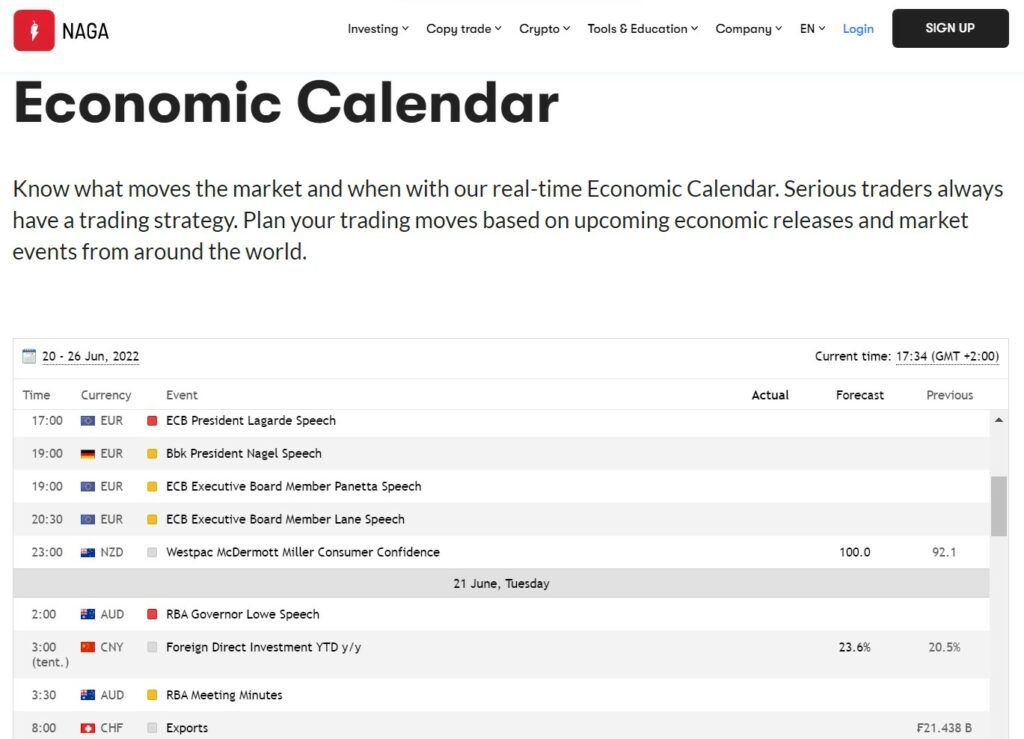This screenshot has height=739, width=1024.
Task: Click yellow impact marker for Nagel Speech
Action: coord(152,454)
